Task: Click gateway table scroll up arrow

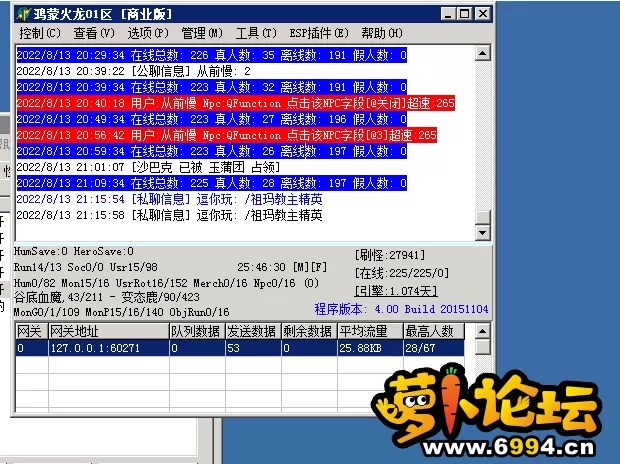Action: (x=482, y=331)
